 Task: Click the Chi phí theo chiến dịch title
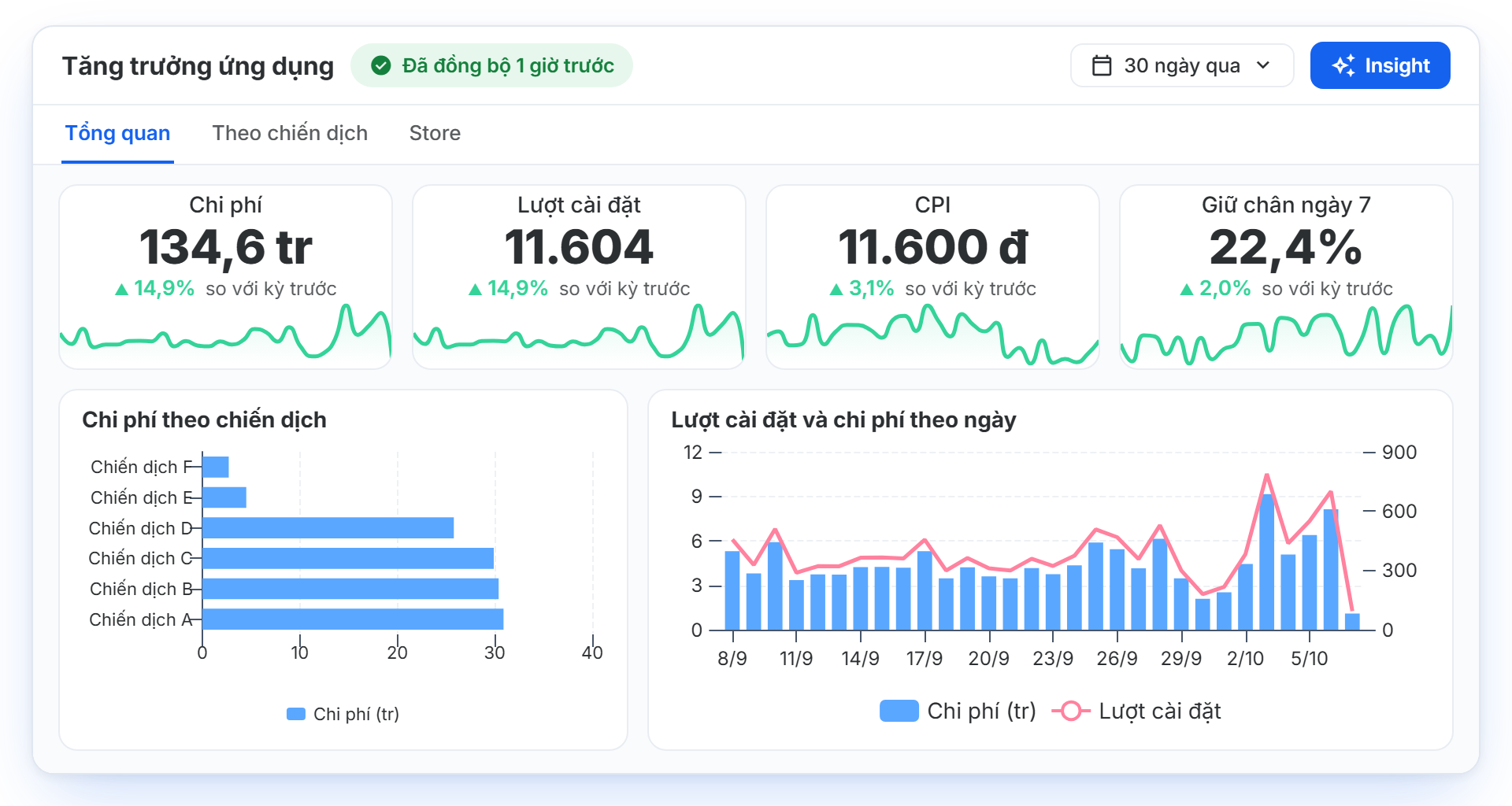click(x=204, y=420)
